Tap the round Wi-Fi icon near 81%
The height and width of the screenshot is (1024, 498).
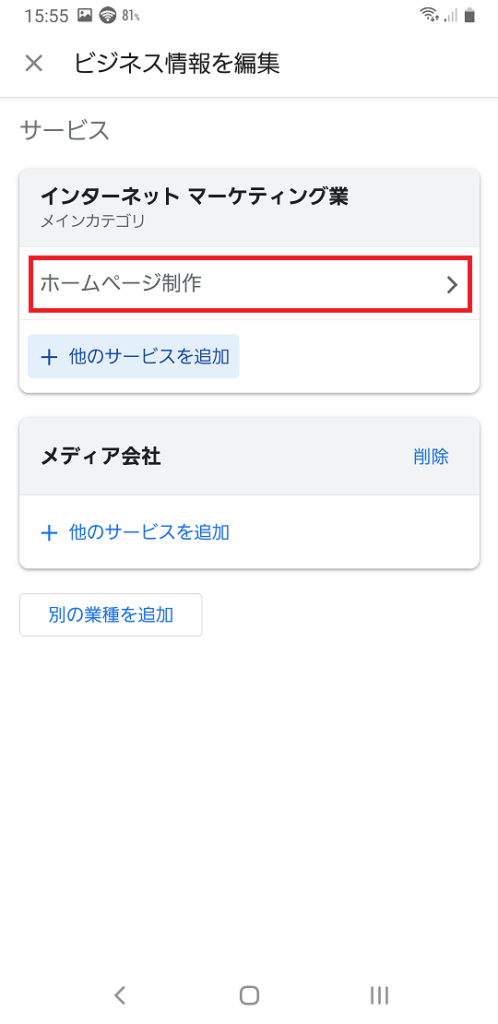coord(107,16)
